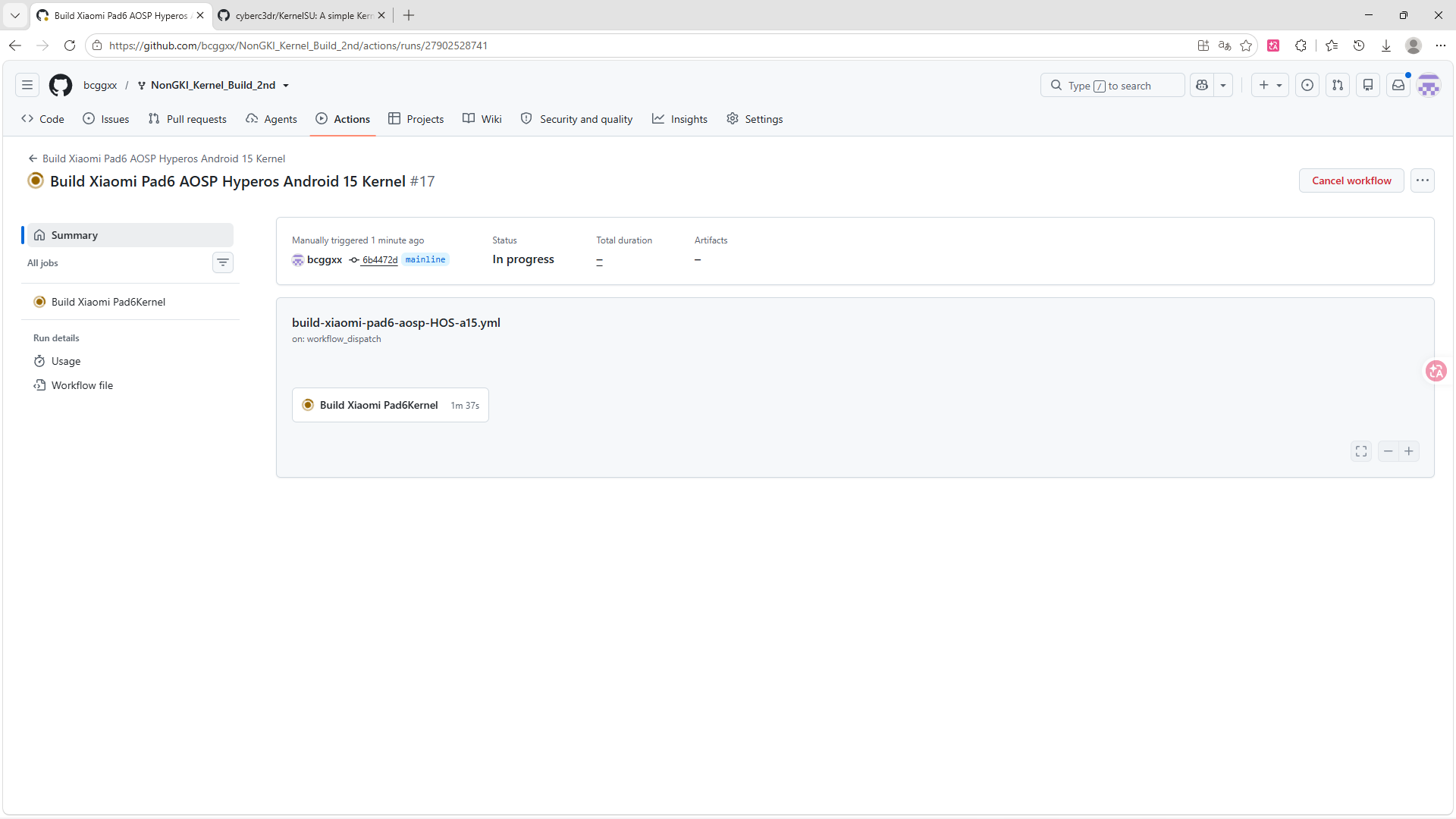
Task: Click the browser back arrow
Action: (15, 45)
